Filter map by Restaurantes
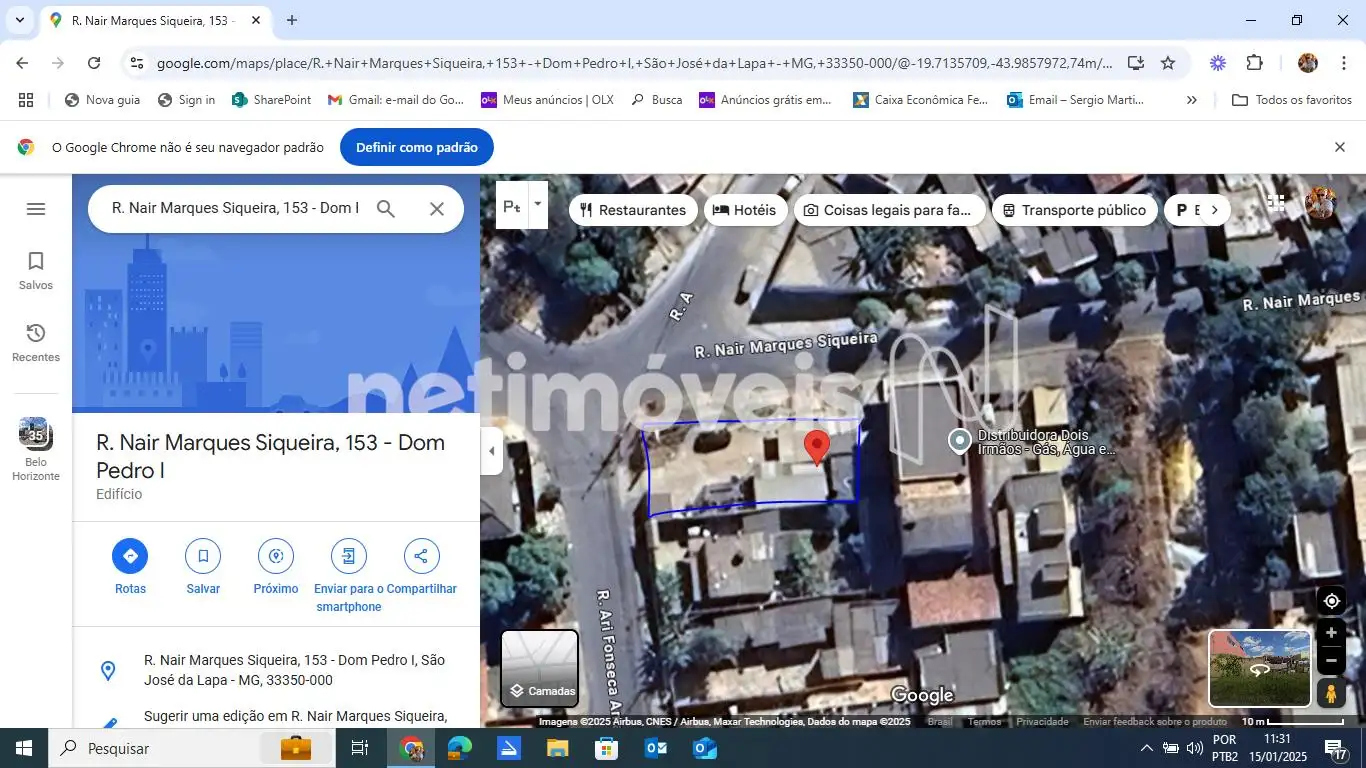 (633, 210)
